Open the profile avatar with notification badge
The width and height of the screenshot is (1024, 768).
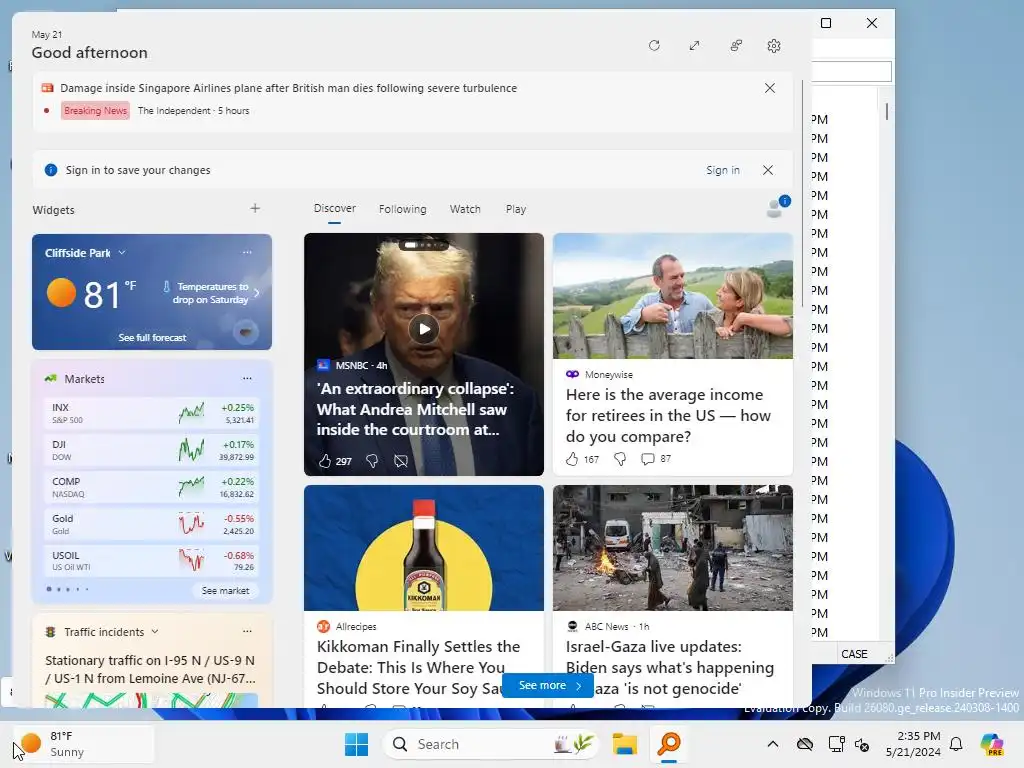pos(777,207)
